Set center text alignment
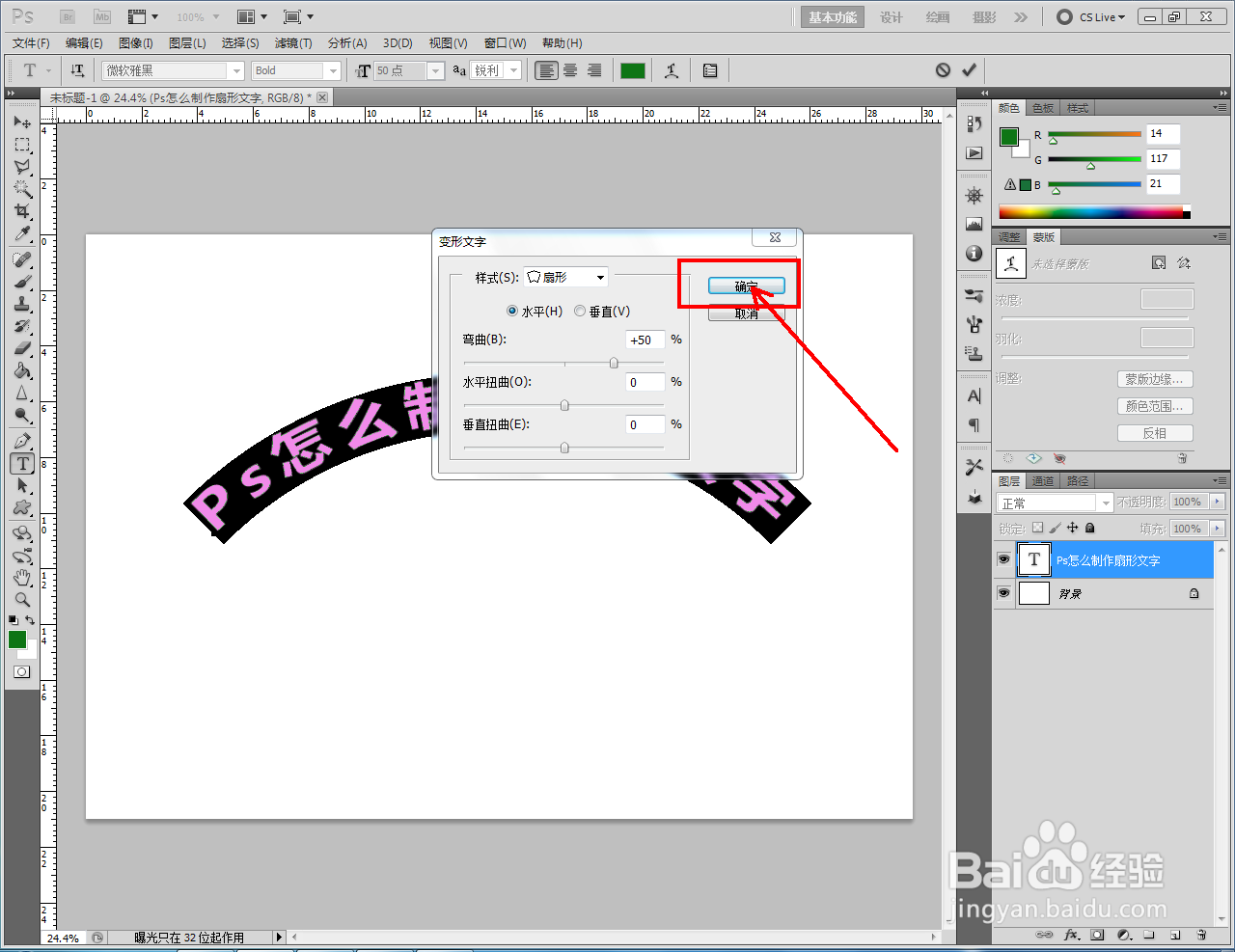This screenshot has height=952, width=1235. [x=570, y=70]
